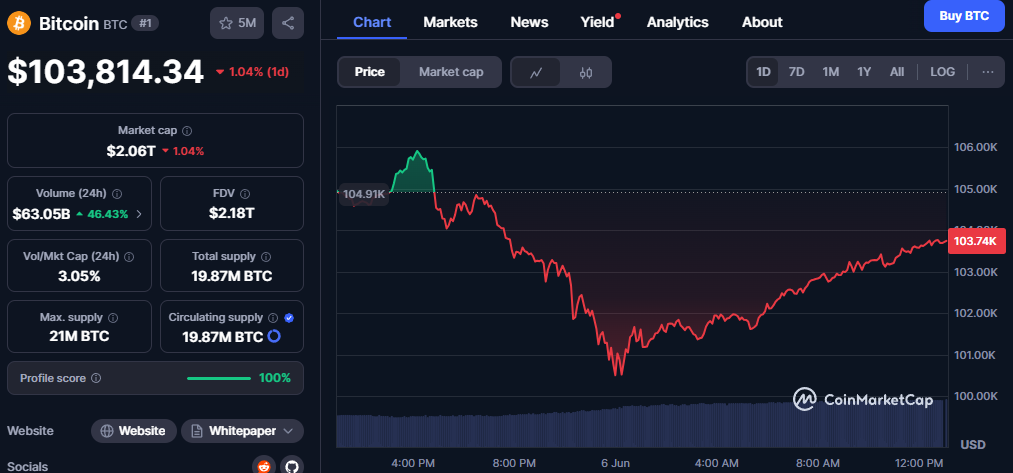Click Profile score info icon
The height and width of the screenshot is (473, 1013).
click(x=96, y=378)
